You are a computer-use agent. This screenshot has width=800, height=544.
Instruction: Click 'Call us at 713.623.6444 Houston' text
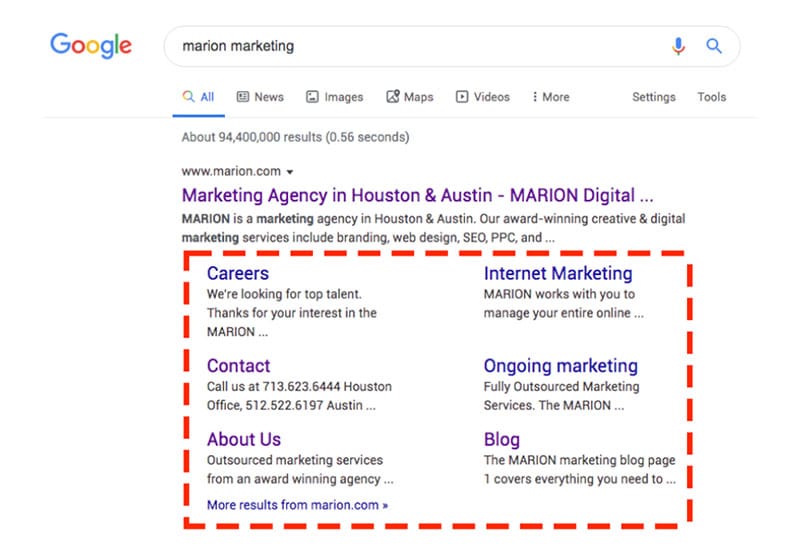point(299,387)
